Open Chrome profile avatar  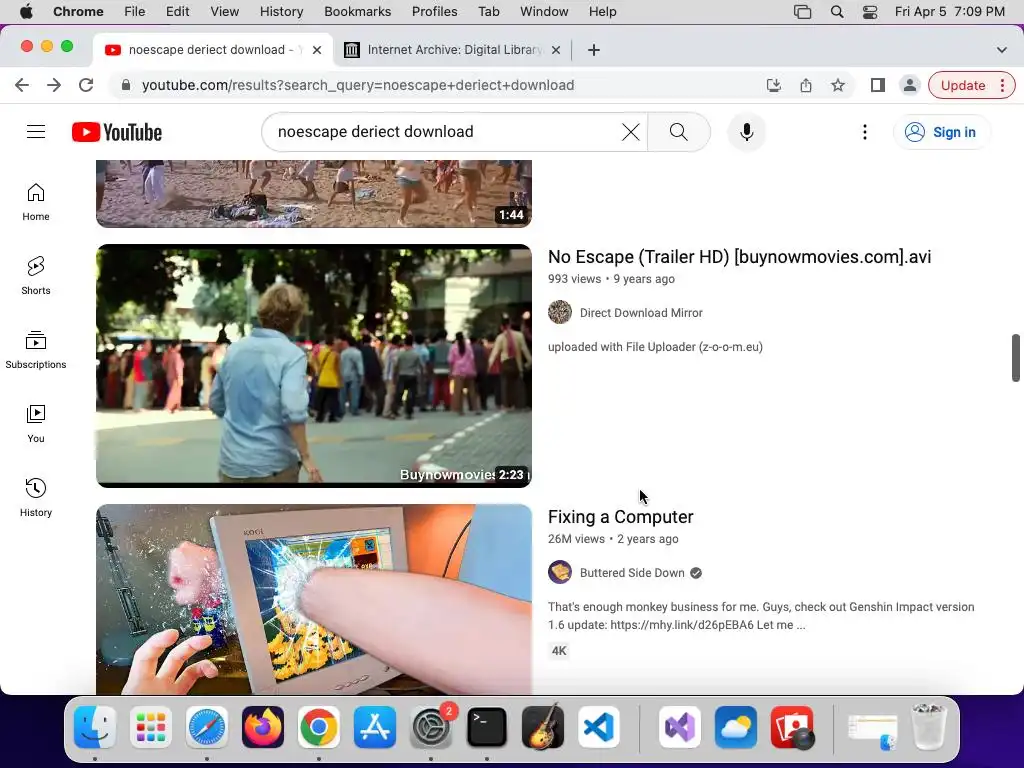(909, 85)
